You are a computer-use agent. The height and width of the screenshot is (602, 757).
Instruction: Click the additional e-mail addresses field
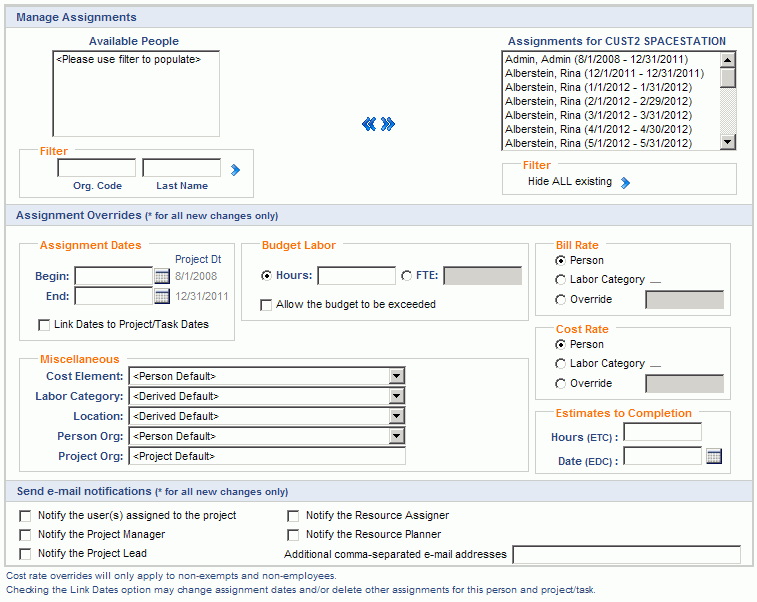[x=627, y=555]
